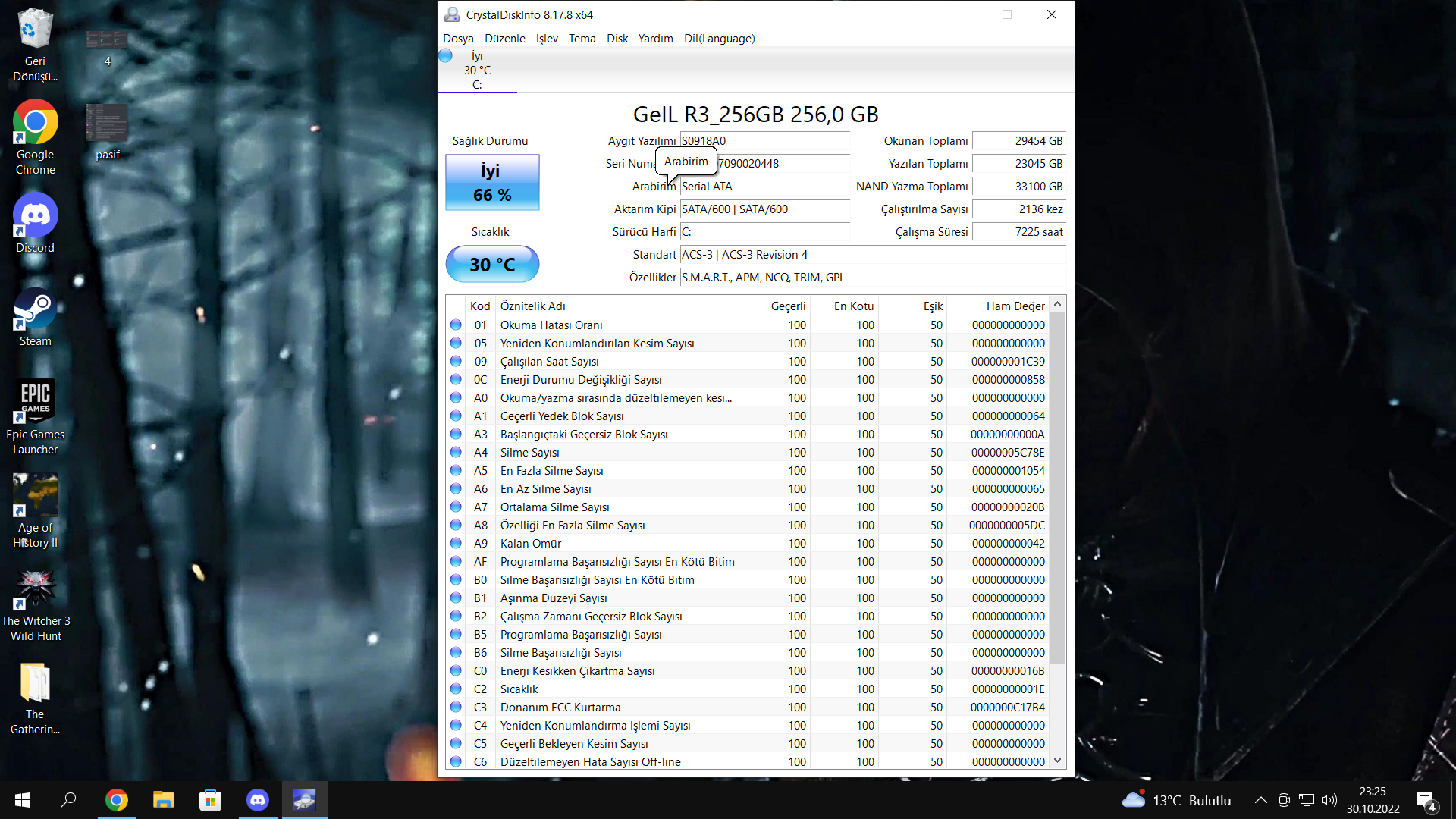Viewport: 1456px width, 819px height.
Task: Show hidden system tray icons
Action: coord(1260,800)
